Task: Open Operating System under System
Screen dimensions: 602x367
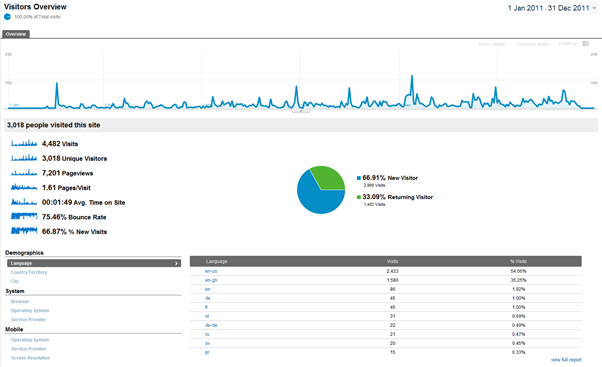Action: pos(30,311)
